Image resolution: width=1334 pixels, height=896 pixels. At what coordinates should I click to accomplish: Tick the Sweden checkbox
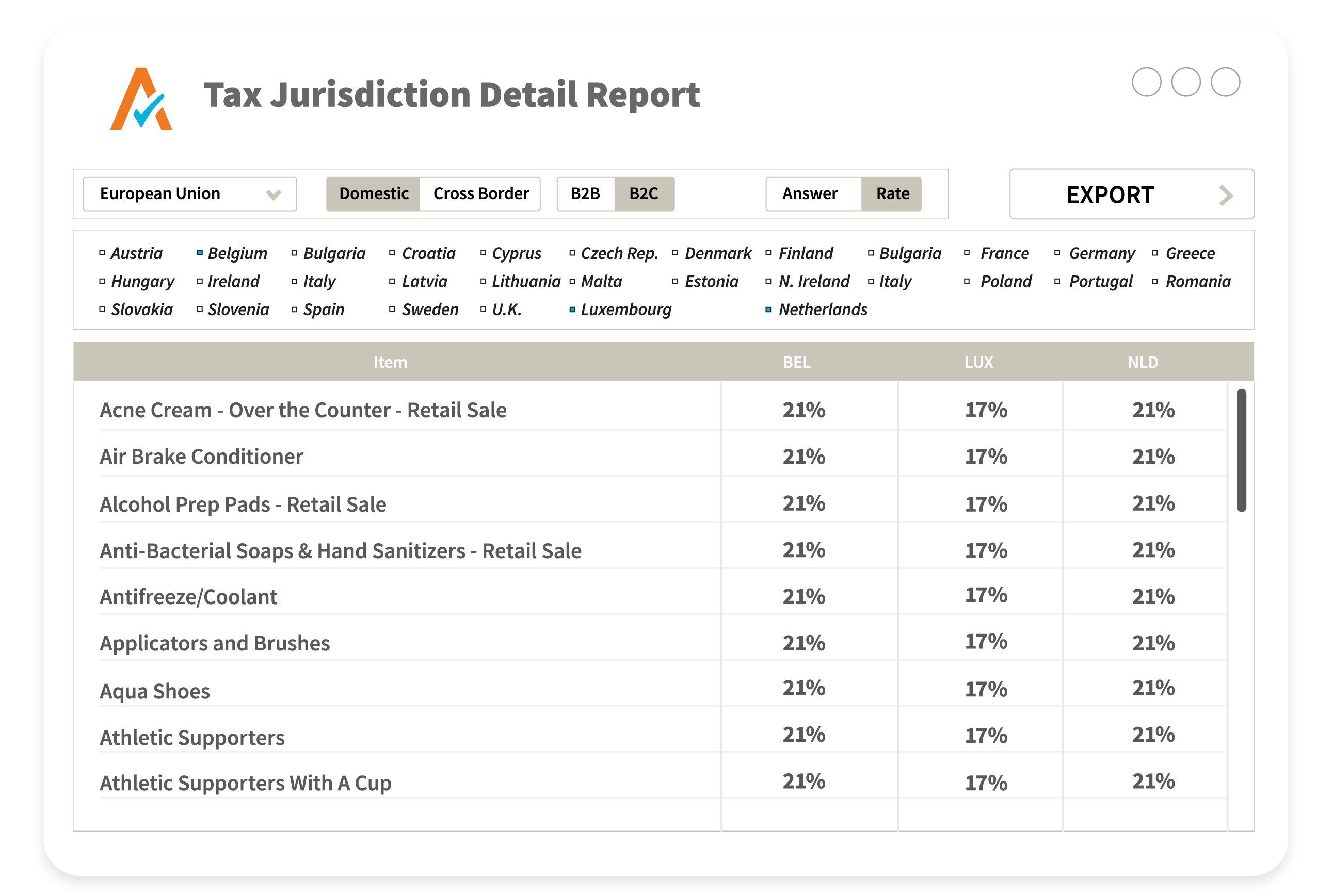(392, 309)
